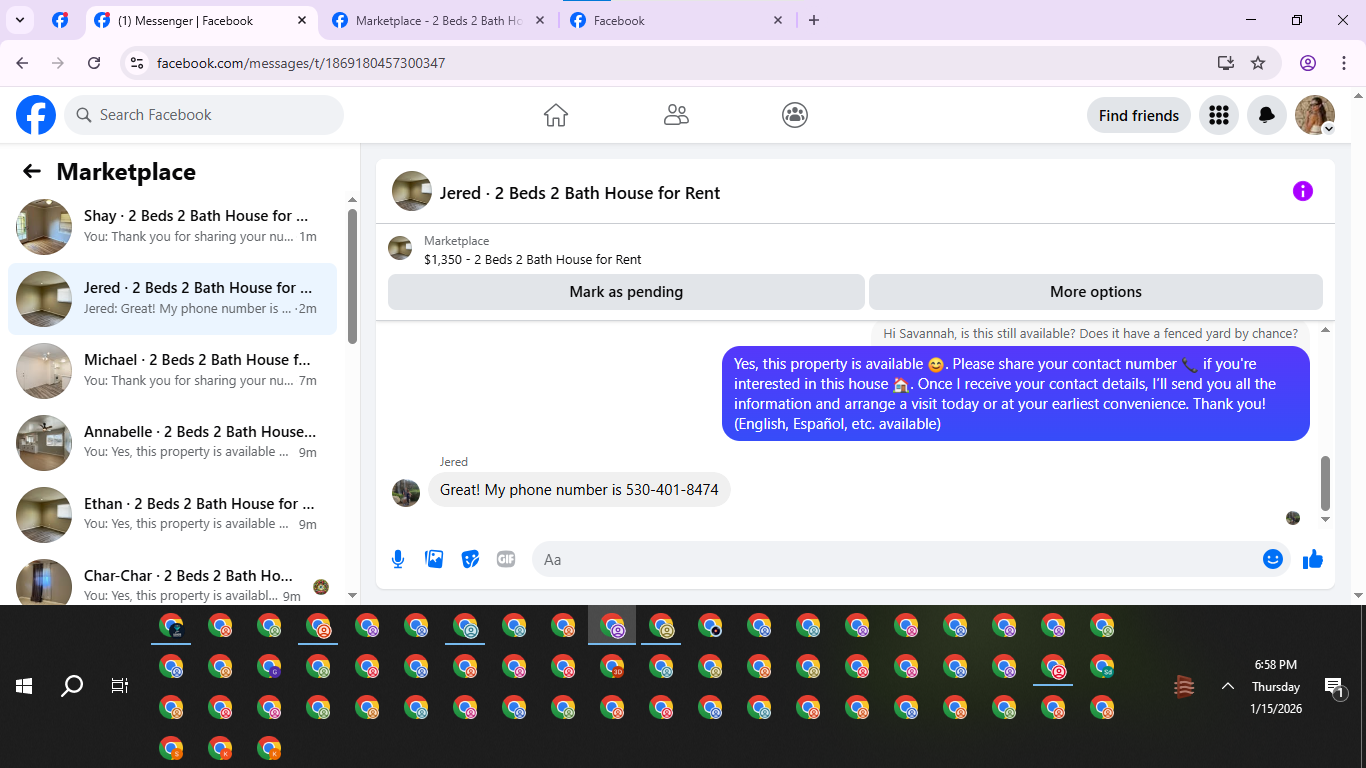Open Task View on the taskbar
This screenshot has height=768, width=1366.
coord(120,686)
